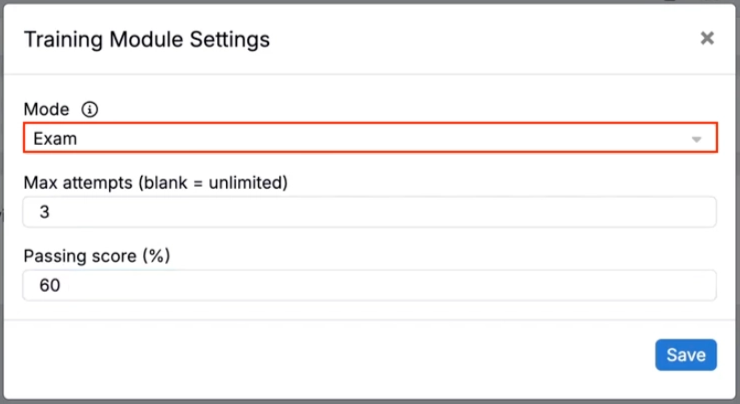Image resolution: width=740 pixels, height=404 pixels.
Task: Place cursor on the value 60
Action: (x=50, y=285)
